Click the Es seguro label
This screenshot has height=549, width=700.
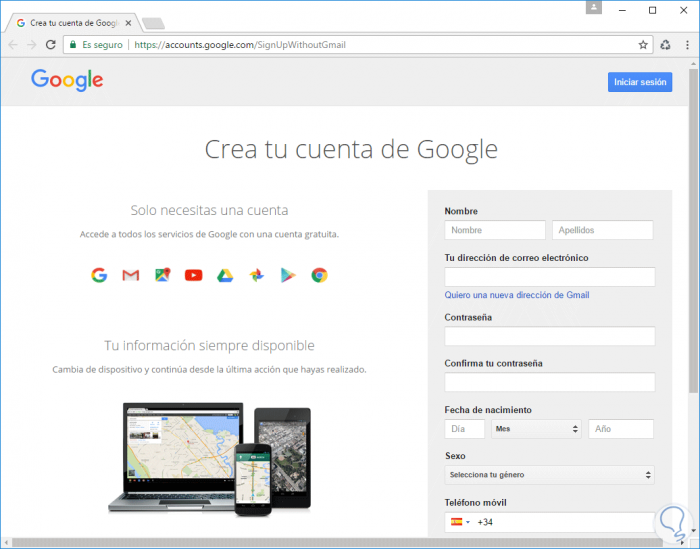(102, 45)
